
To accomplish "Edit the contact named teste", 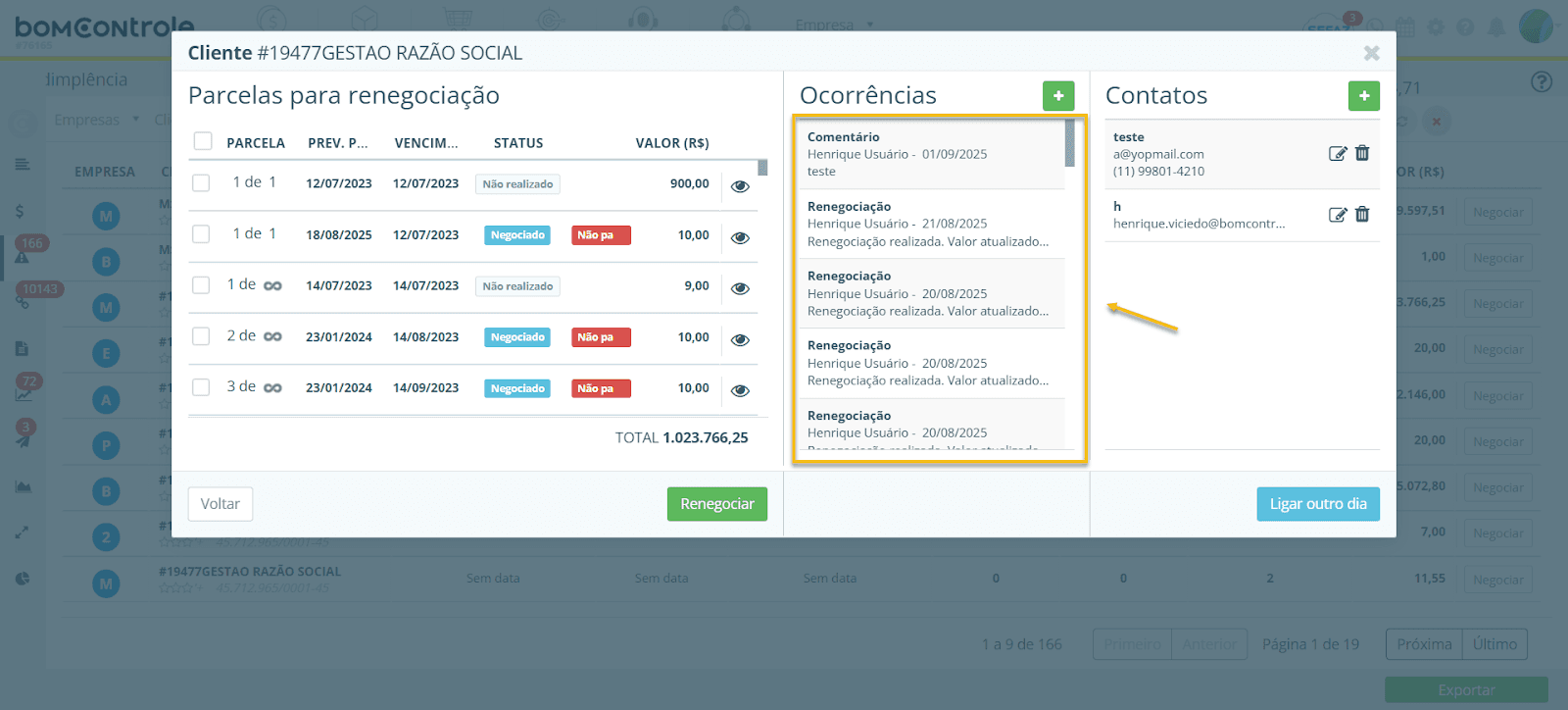I will click(x=1338, y=154).
